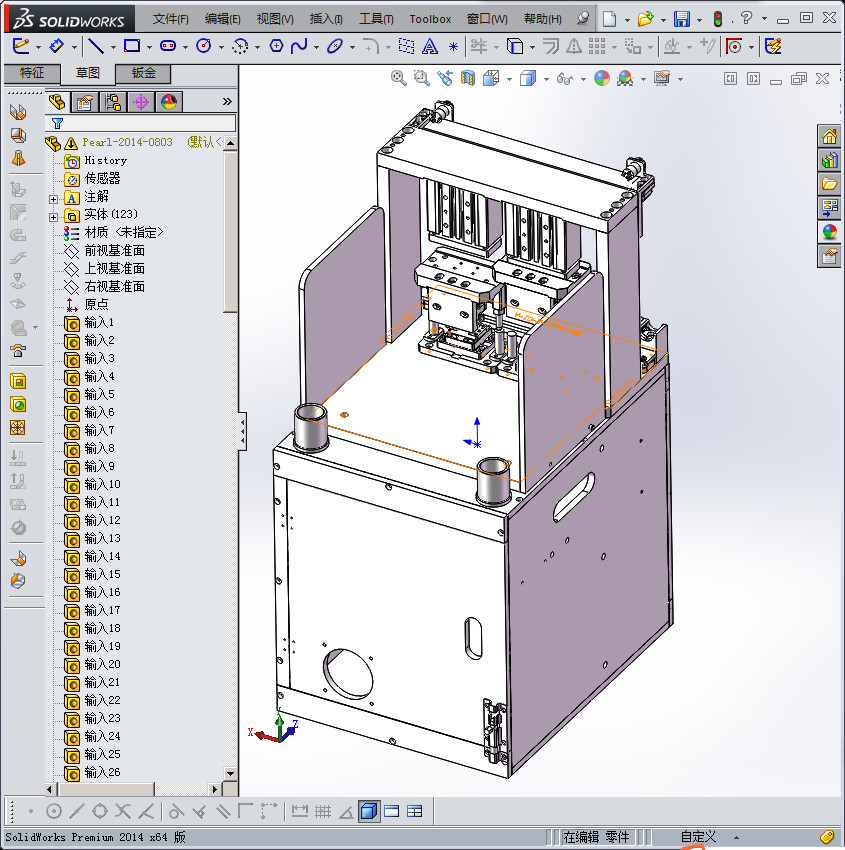The width and height of the screenshot is (845, 850).
Task: Open the Design Library task pane icon
Action: [x=829, y=160]
